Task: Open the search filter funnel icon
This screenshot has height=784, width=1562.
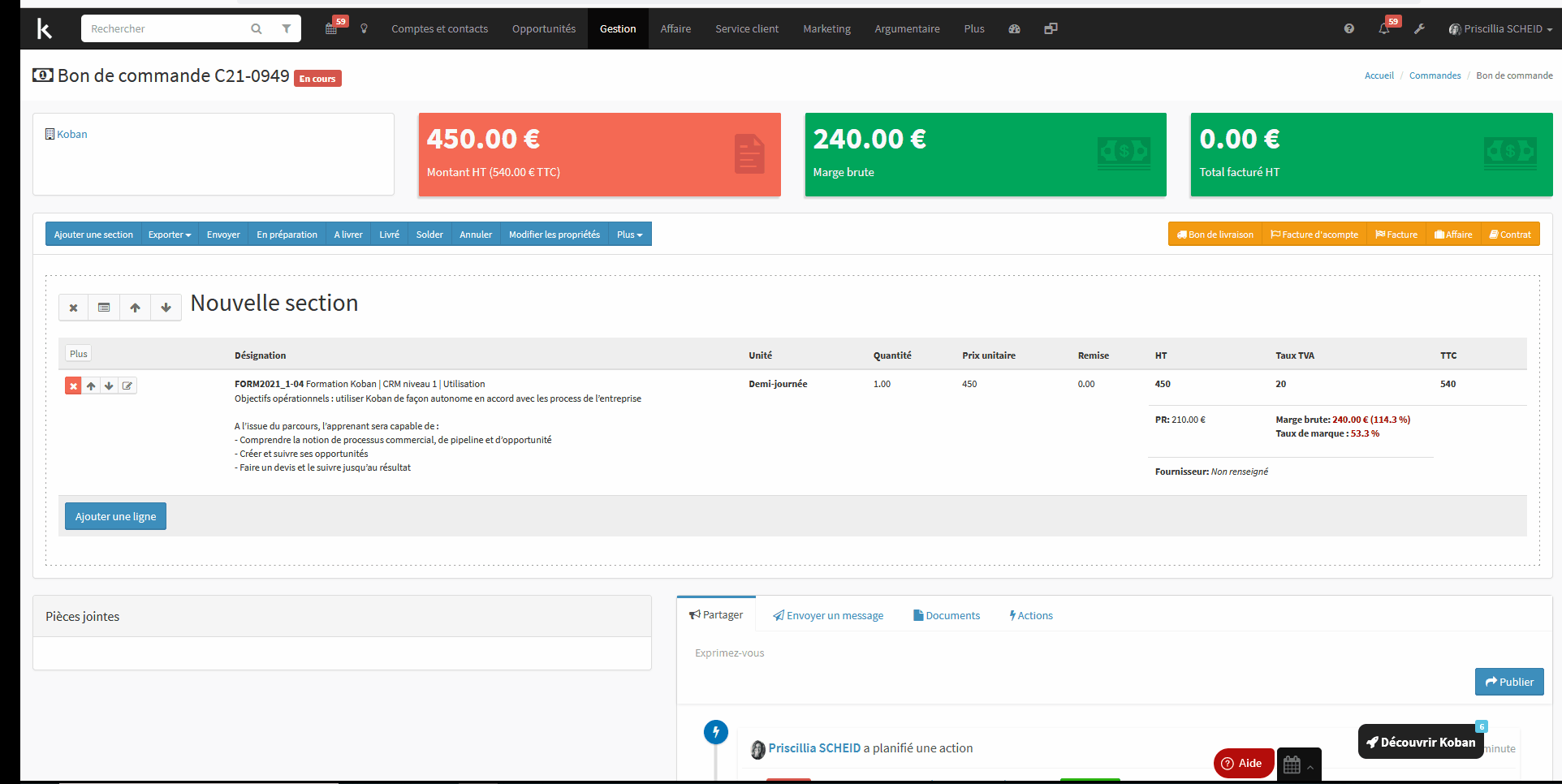Action: 287,28
